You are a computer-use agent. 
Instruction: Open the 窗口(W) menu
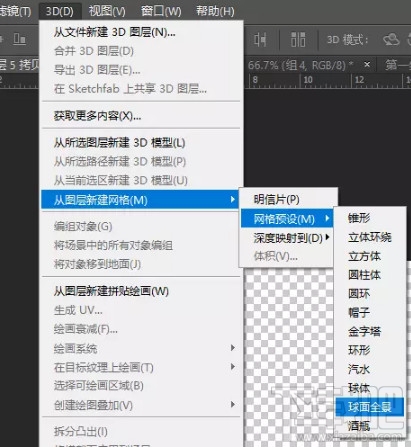click(x=161, y=11)
